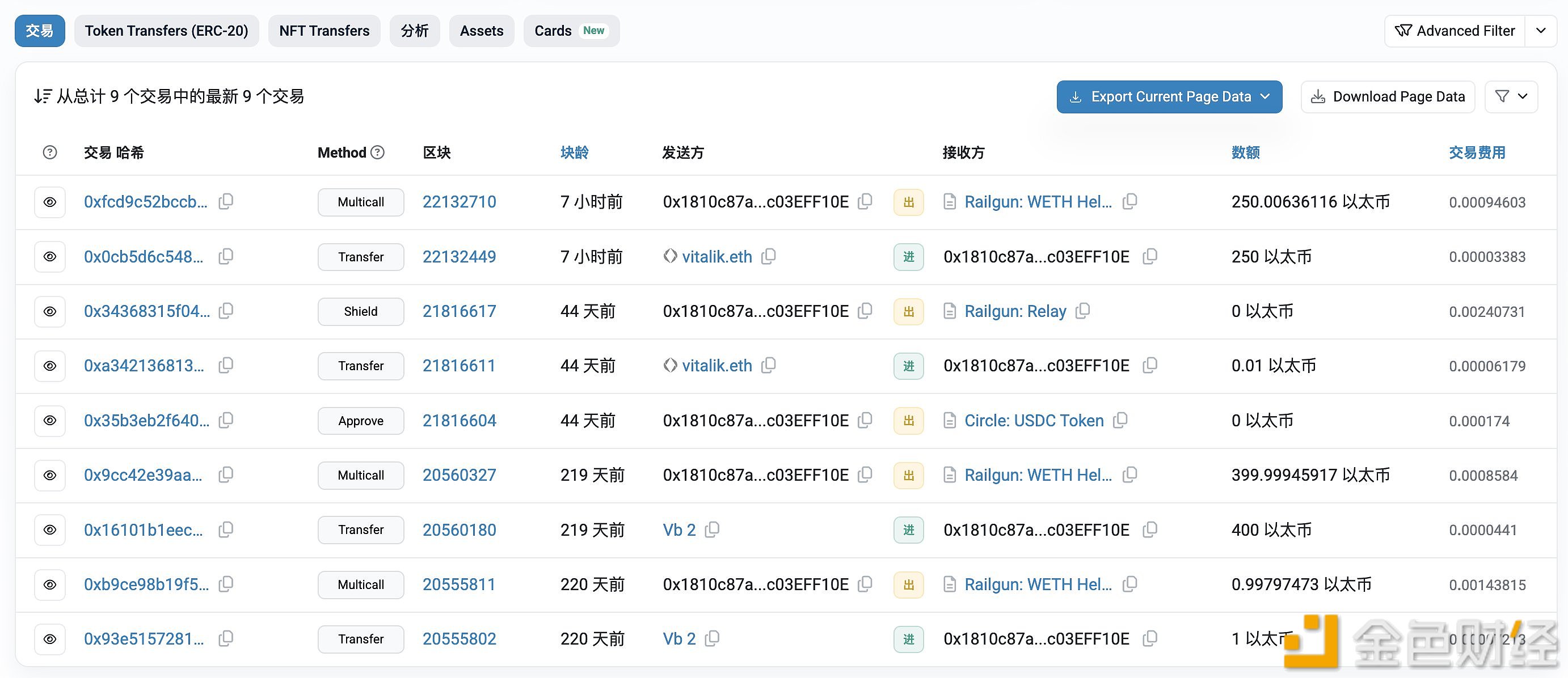Copy transaction hash 0xfcd9c52bccb
The height and width of the screenshot is (678, 1568).
[226, 201]
